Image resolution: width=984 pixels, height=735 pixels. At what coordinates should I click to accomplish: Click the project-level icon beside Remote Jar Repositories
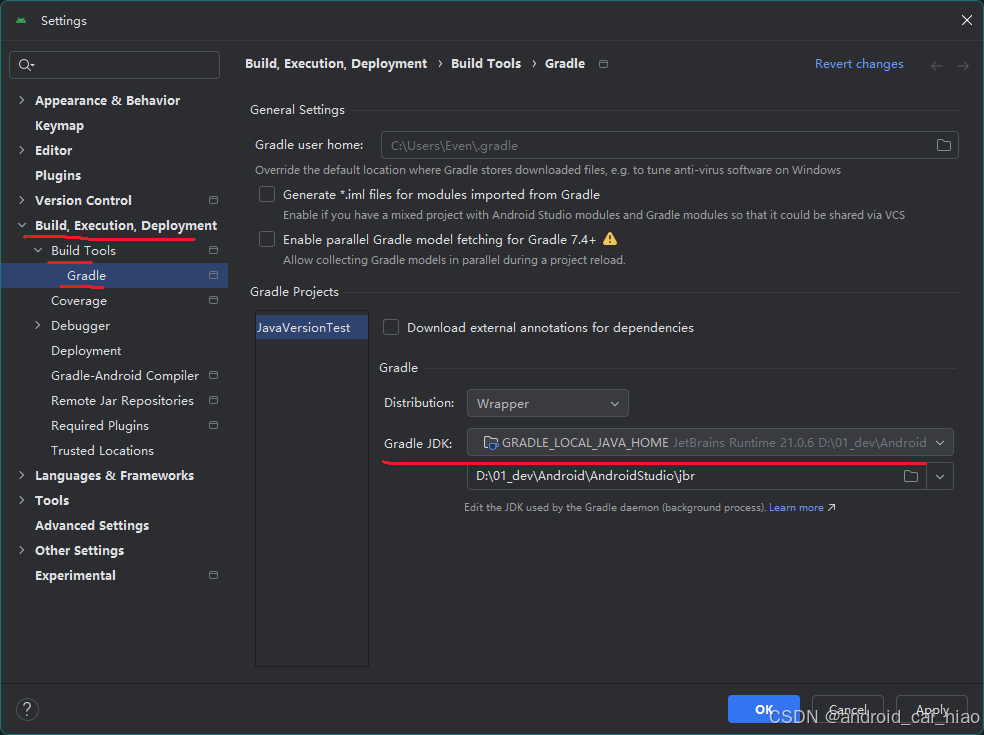[x=213, y=400]
